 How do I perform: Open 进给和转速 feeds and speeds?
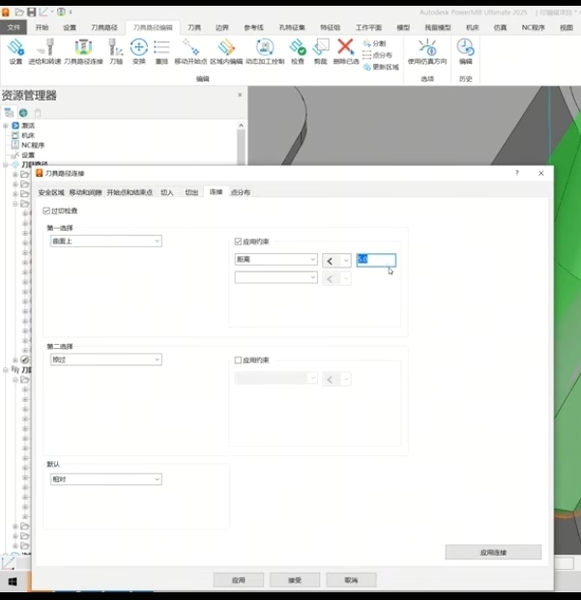click(x=45, y=52)
